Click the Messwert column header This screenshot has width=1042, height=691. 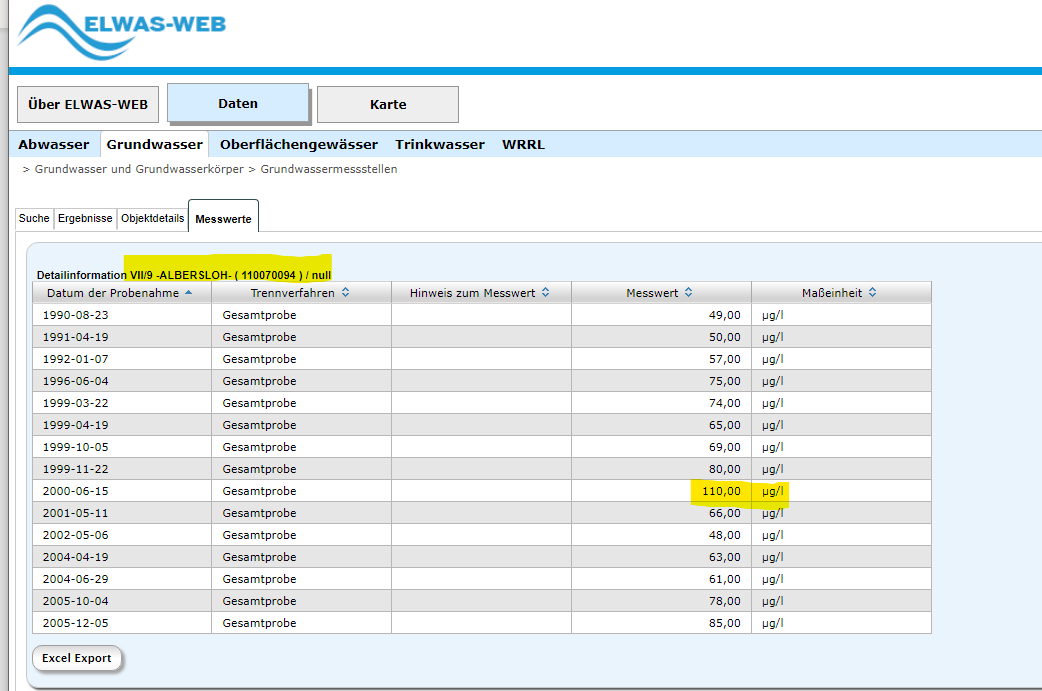point(661,292)
